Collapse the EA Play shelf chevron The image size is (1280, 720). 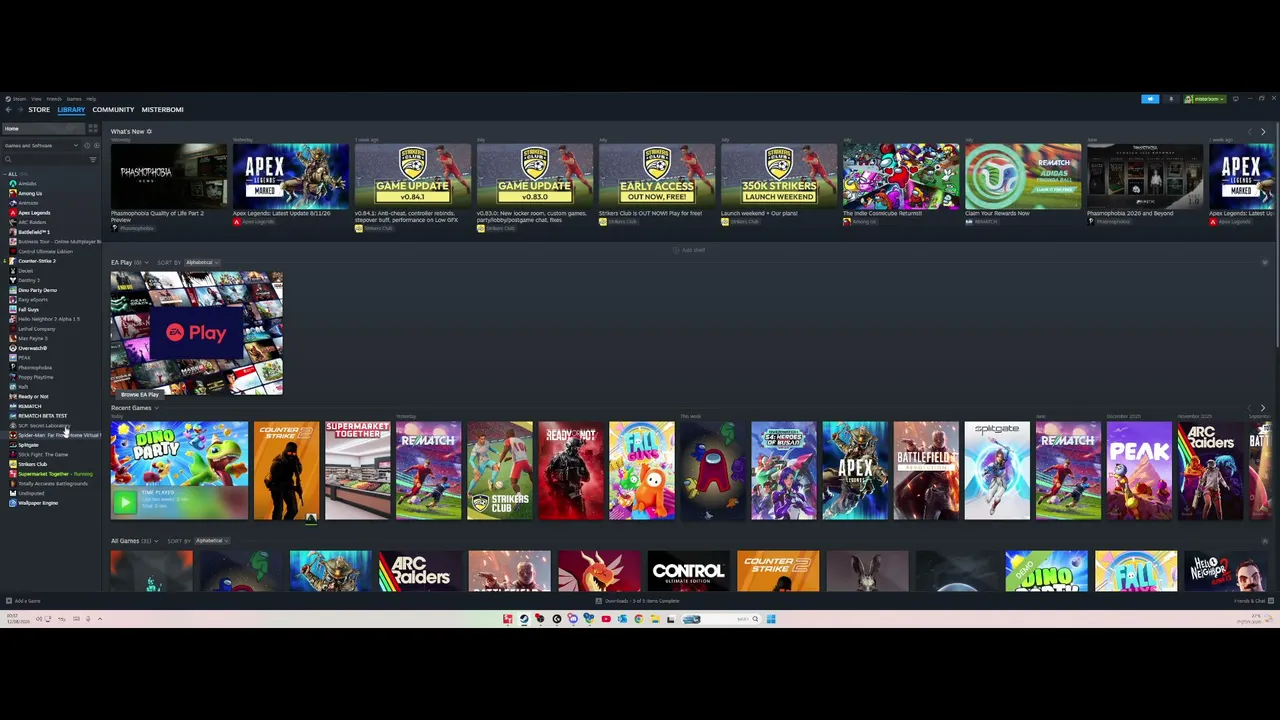(x=1265, y=263)
